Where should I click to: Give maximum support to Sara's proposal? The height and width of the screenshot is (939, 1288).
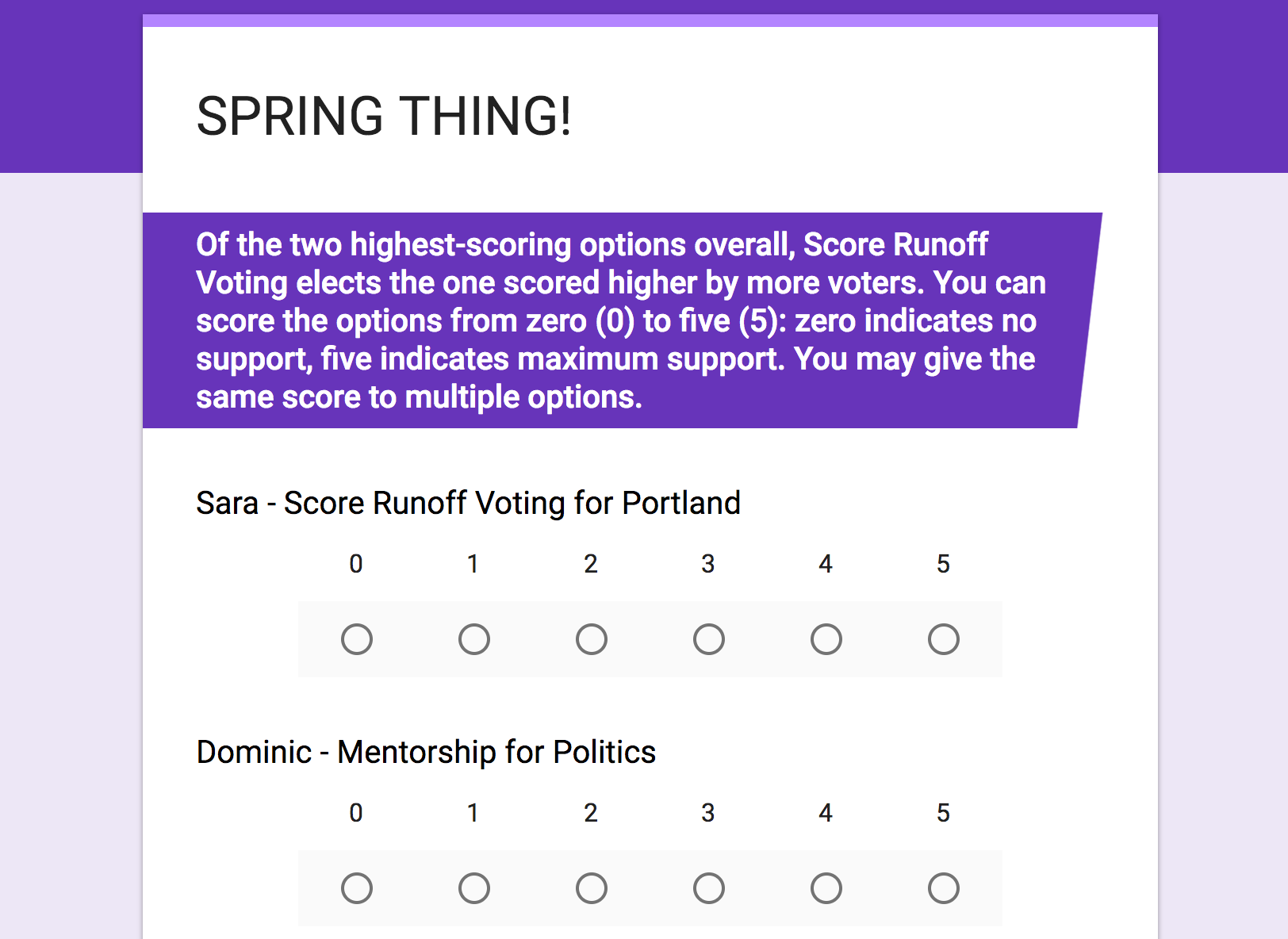tap(943, 639)
